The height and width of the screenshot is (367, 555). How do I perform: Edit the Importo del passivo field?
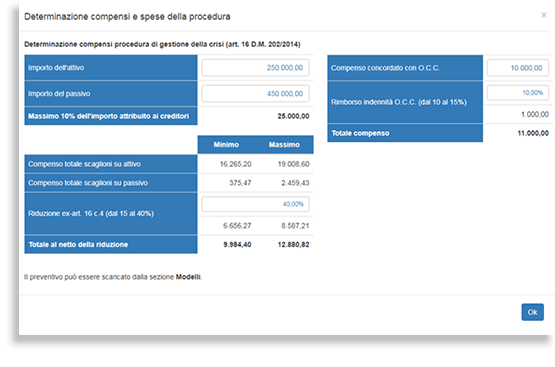point(255,93)
